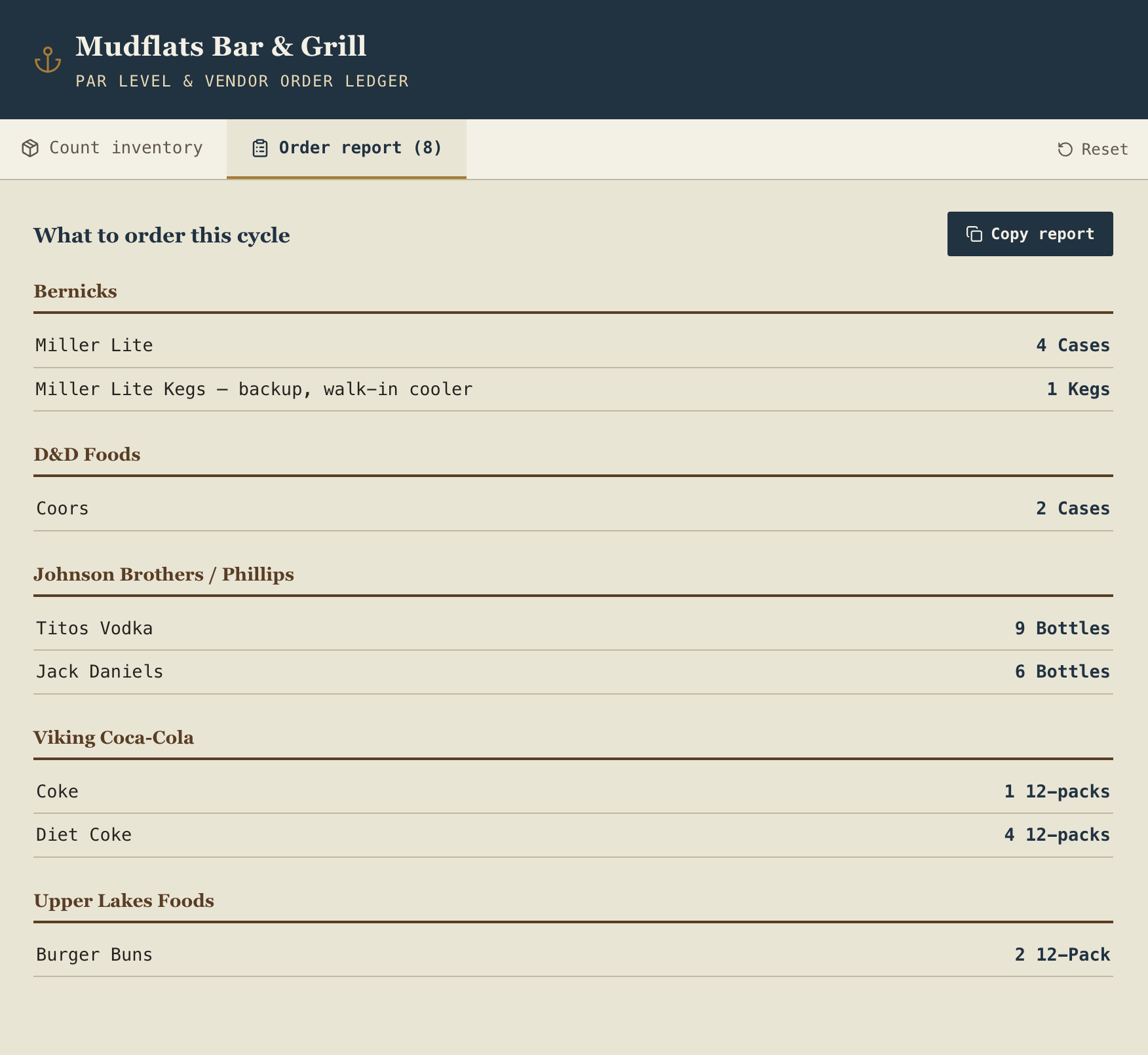The height and width of the screenshot is (1055, 1148).
Task: Click the 1 Kegs quantity
Action: click(1078, 389)
